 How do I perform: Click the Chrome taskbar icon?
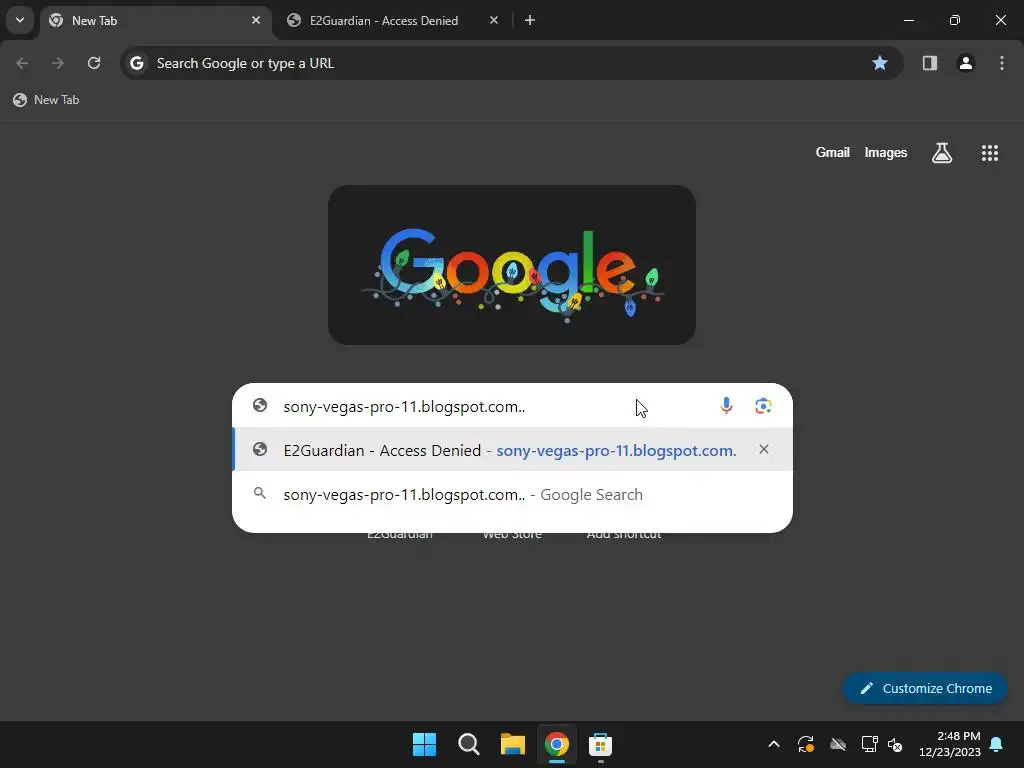coord(556,744)
